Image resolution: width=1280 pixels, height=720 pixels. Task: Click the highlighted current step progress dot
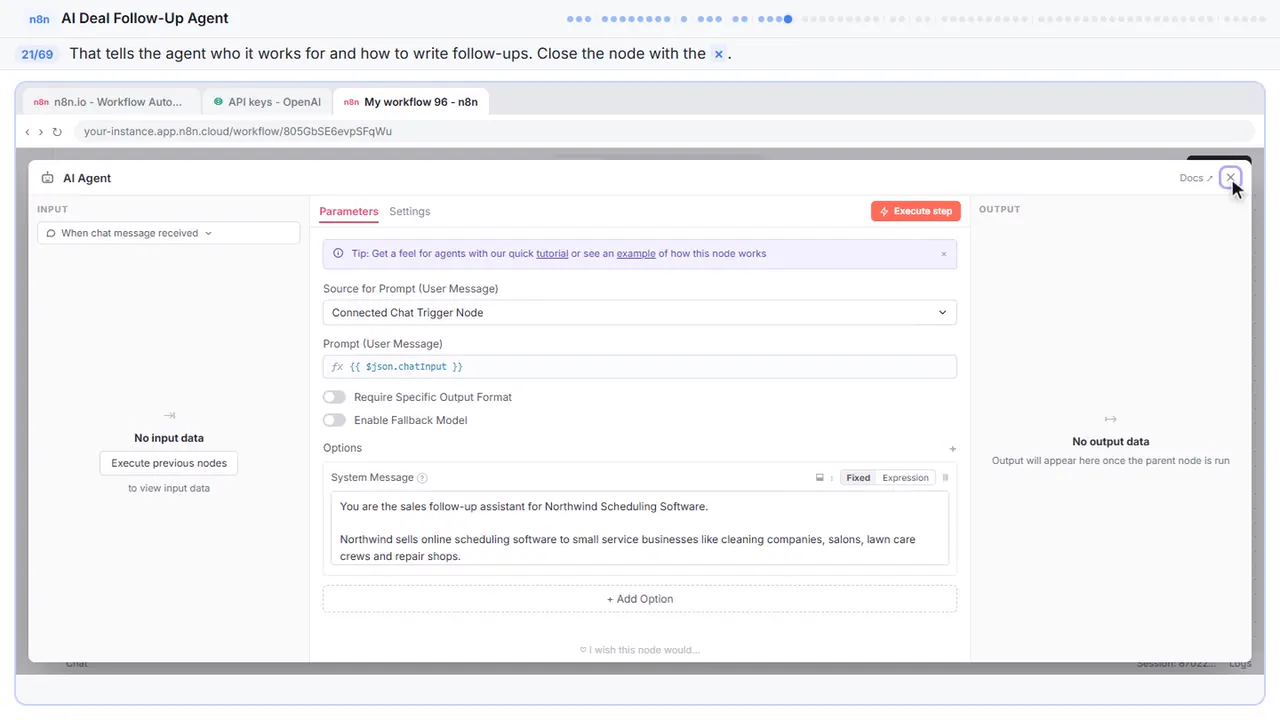point(789,19)
